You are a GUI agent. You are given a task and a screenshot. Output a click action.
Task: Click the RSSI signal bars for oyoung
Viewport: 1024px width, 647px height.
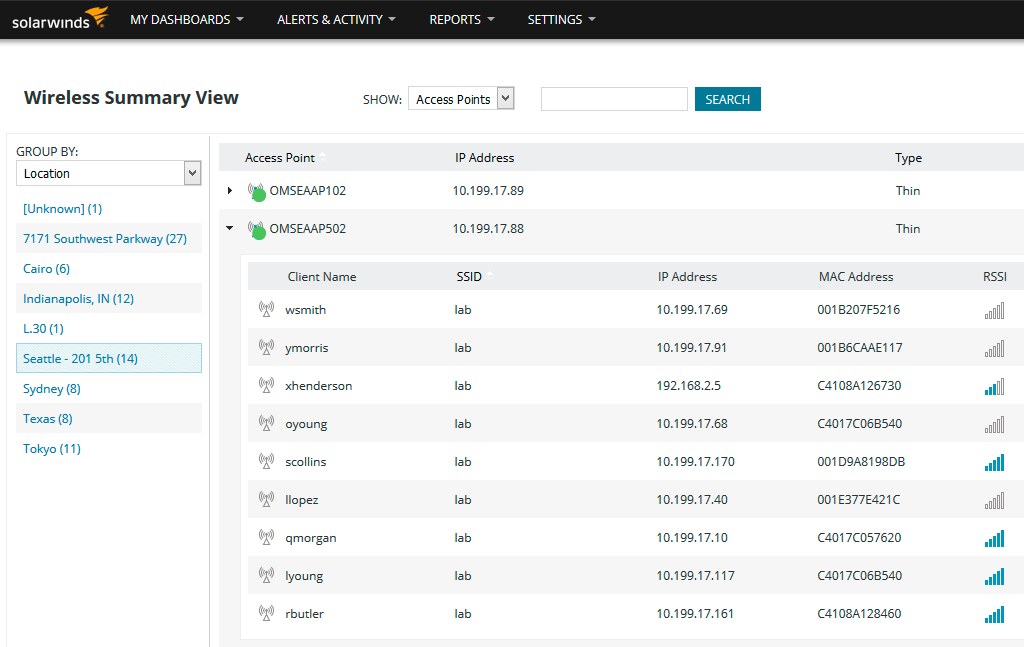pos(994,424)
